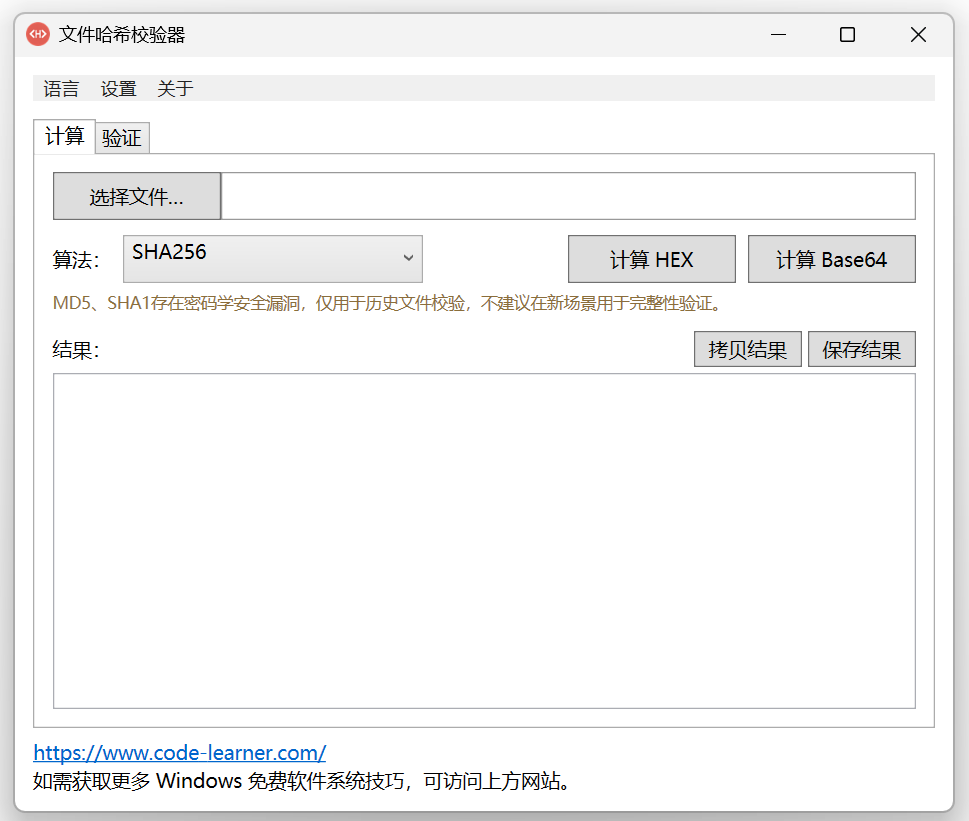Click inside the results text area

coord(484,541)
